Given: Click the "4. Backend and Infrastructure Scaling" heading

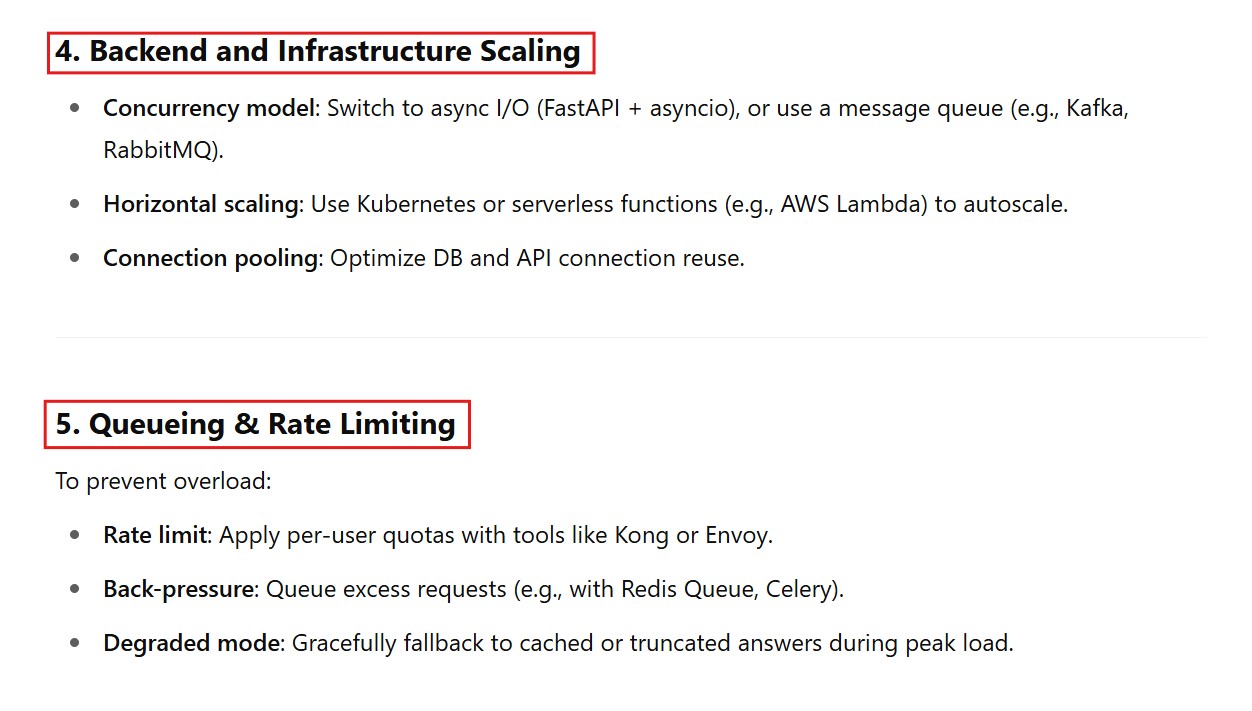Looking at the screenshot, I should point(320,52).
